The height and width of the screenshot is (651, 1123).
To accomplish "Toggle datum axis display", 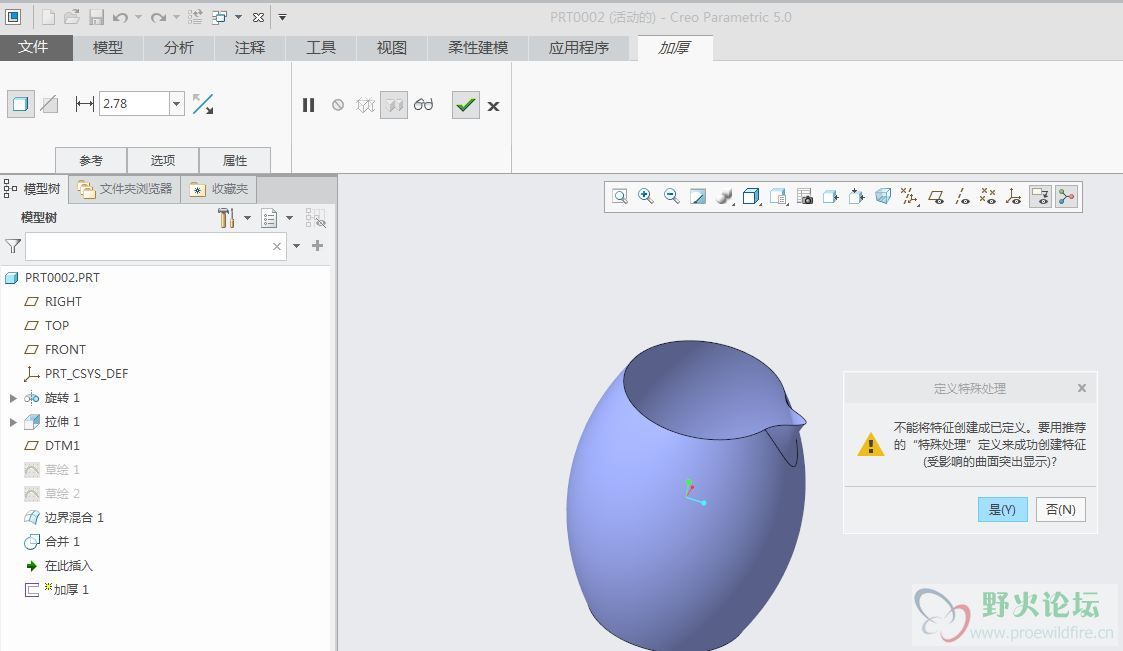I will 963,196.
